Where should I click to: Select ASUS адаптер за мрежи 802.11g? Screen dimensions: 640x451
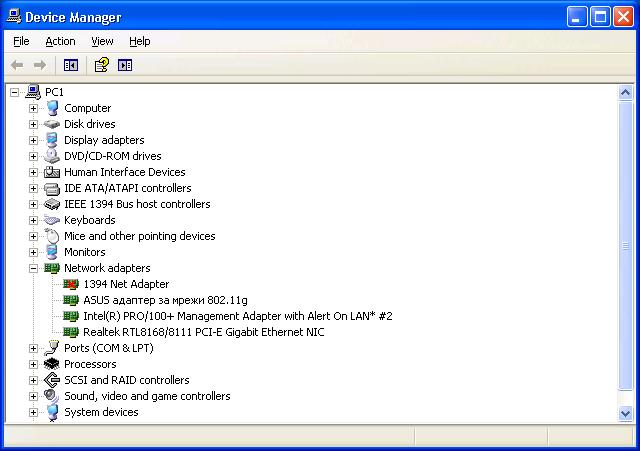click(x=165, y=300)
